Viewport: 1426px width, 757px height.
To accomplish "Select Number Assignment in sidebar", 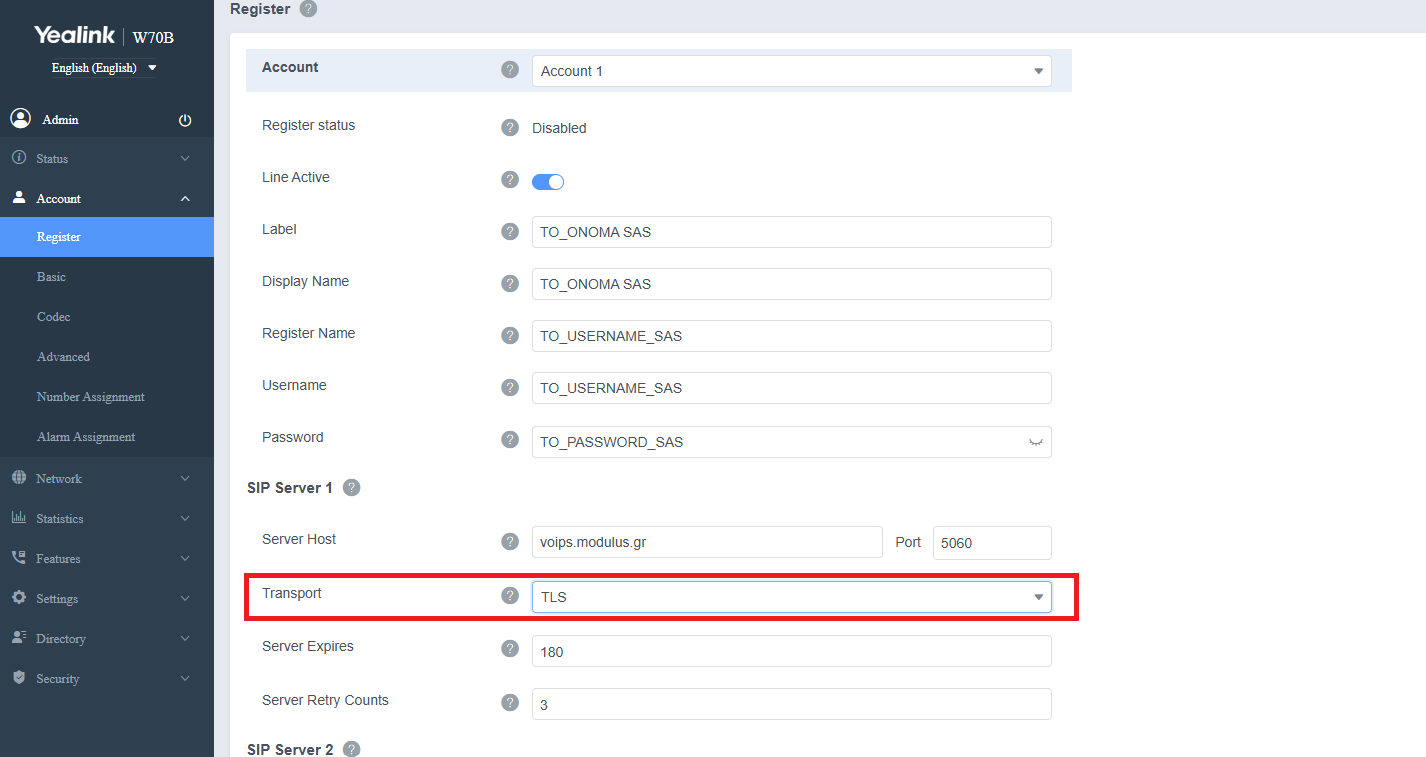I will pyautogui.click(x=91, y=397).
